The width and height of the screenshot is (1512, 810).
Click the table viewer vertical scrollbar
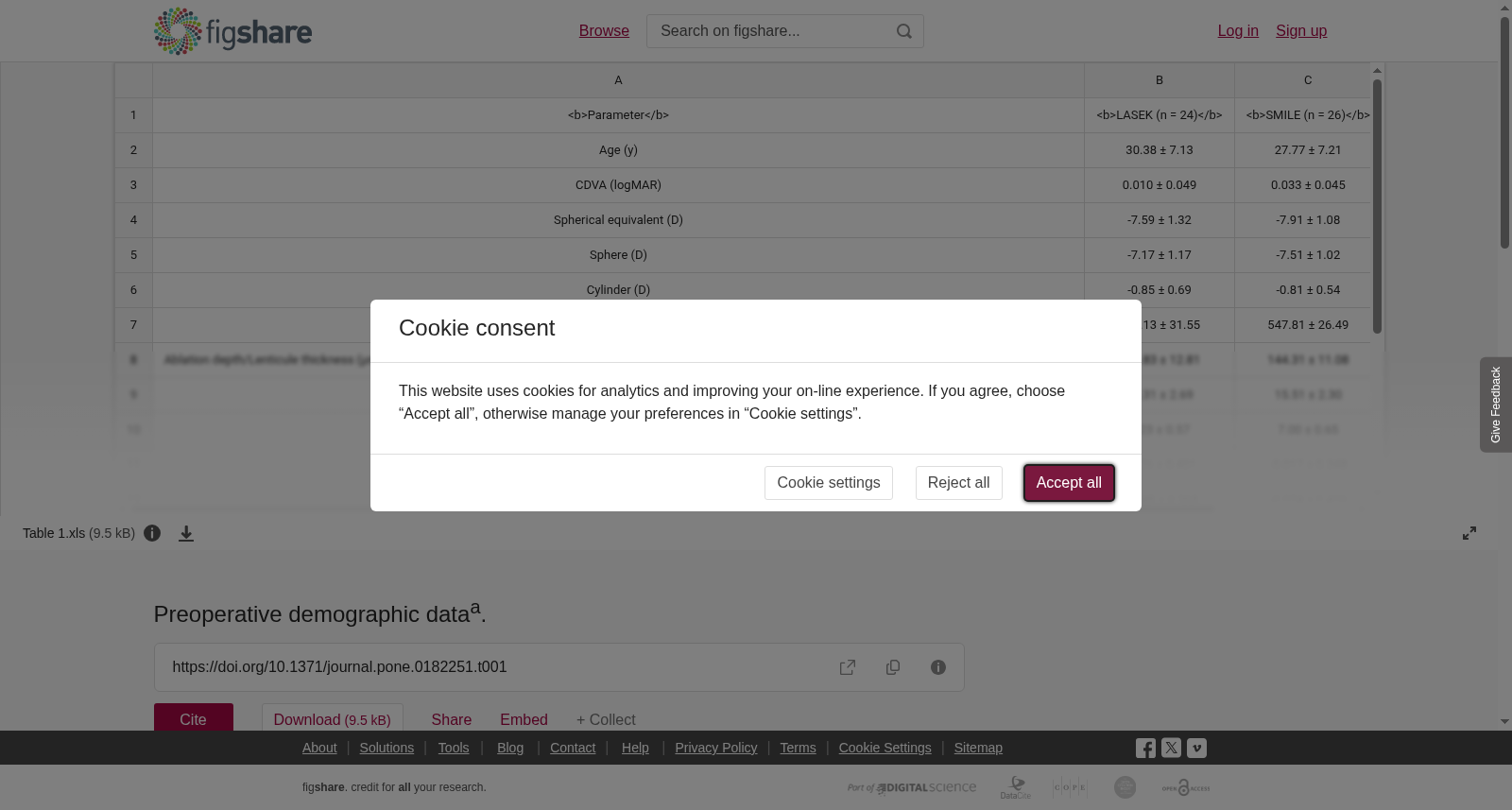coord(1377,206)
